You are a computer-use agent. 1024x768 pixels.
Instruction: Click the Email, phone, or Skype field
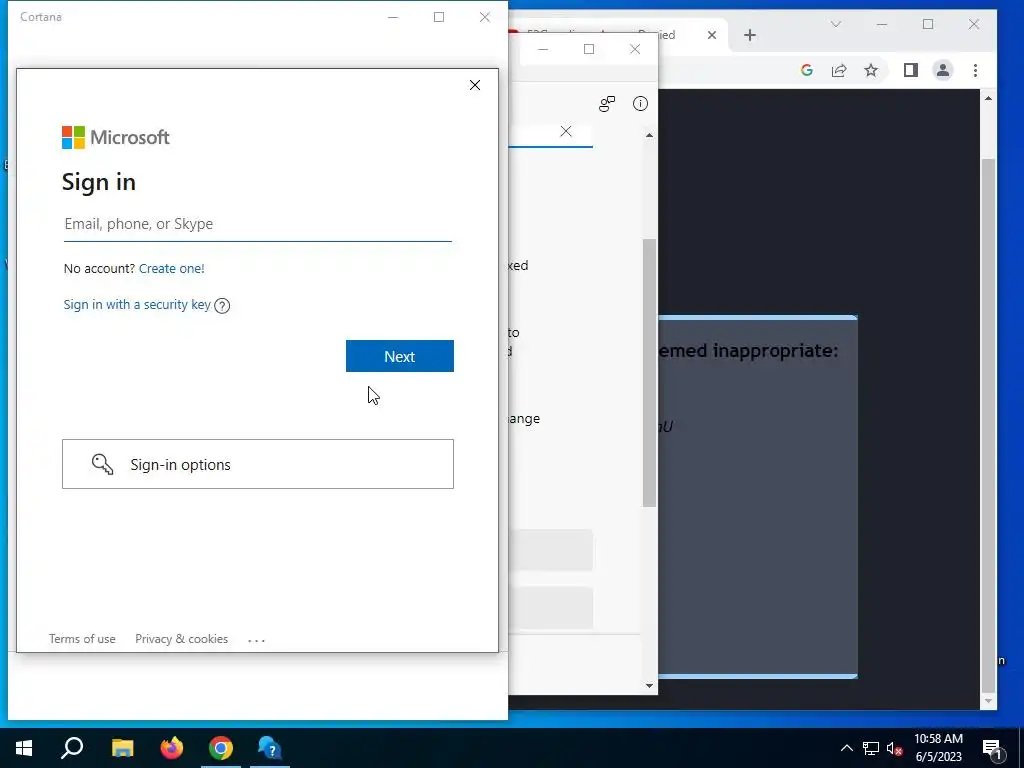tap(257, 224)
